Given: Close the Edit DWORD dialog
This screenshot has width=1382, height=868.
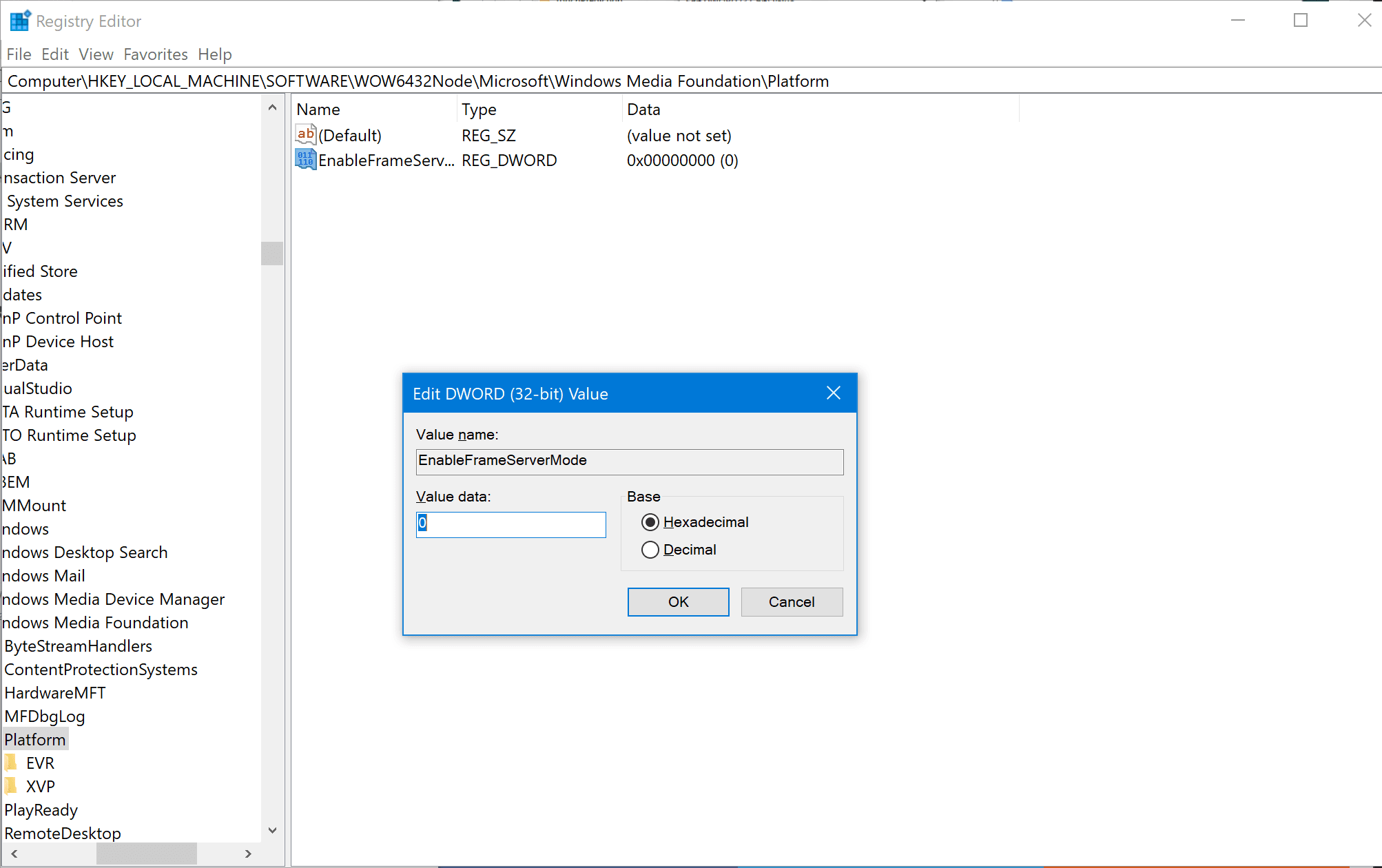Looking at the screenshot, I should (834, 393).
